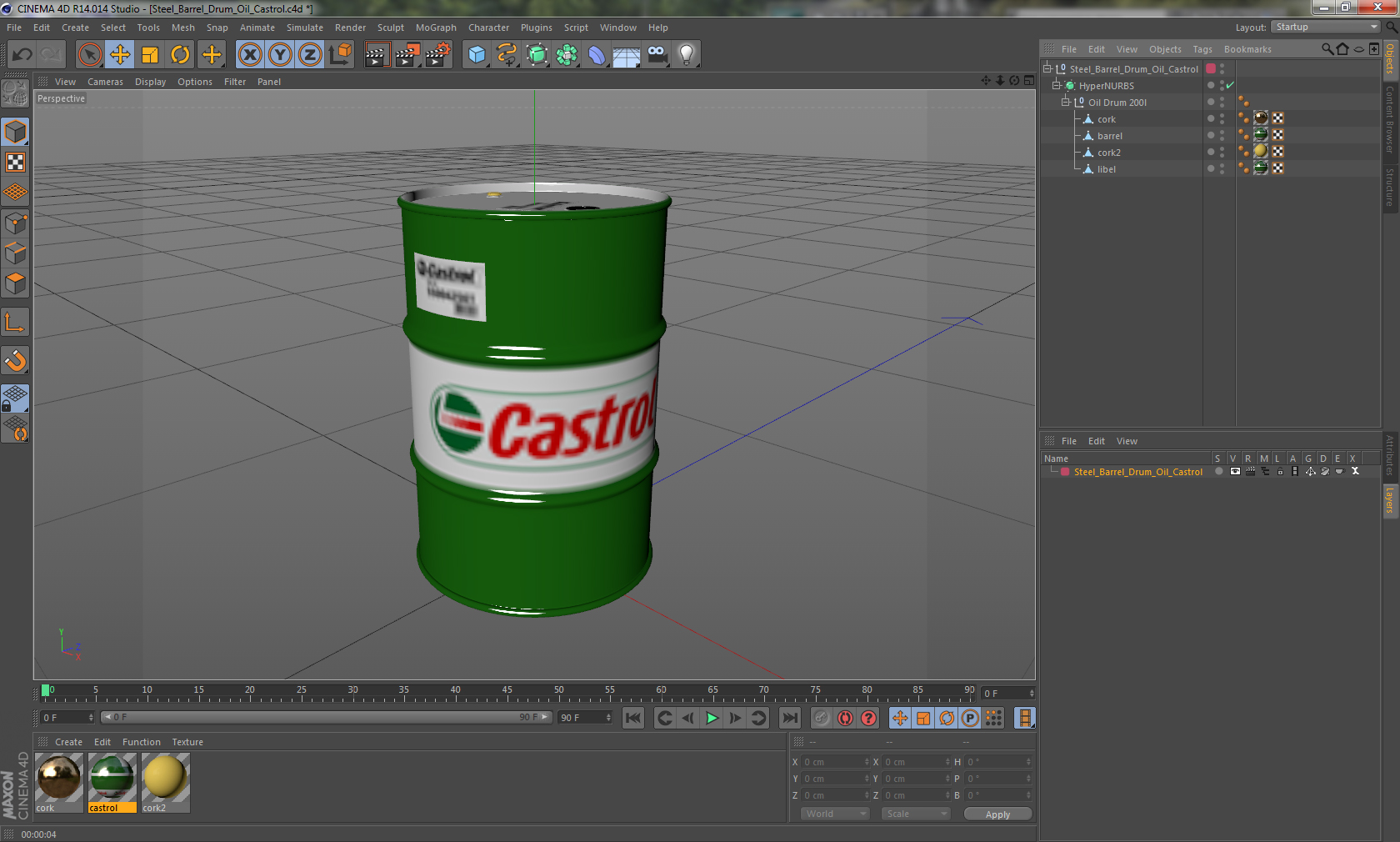Toggle X axis lock
The width and height of the screenshot is (1400, 842).
tap(249, 55)
